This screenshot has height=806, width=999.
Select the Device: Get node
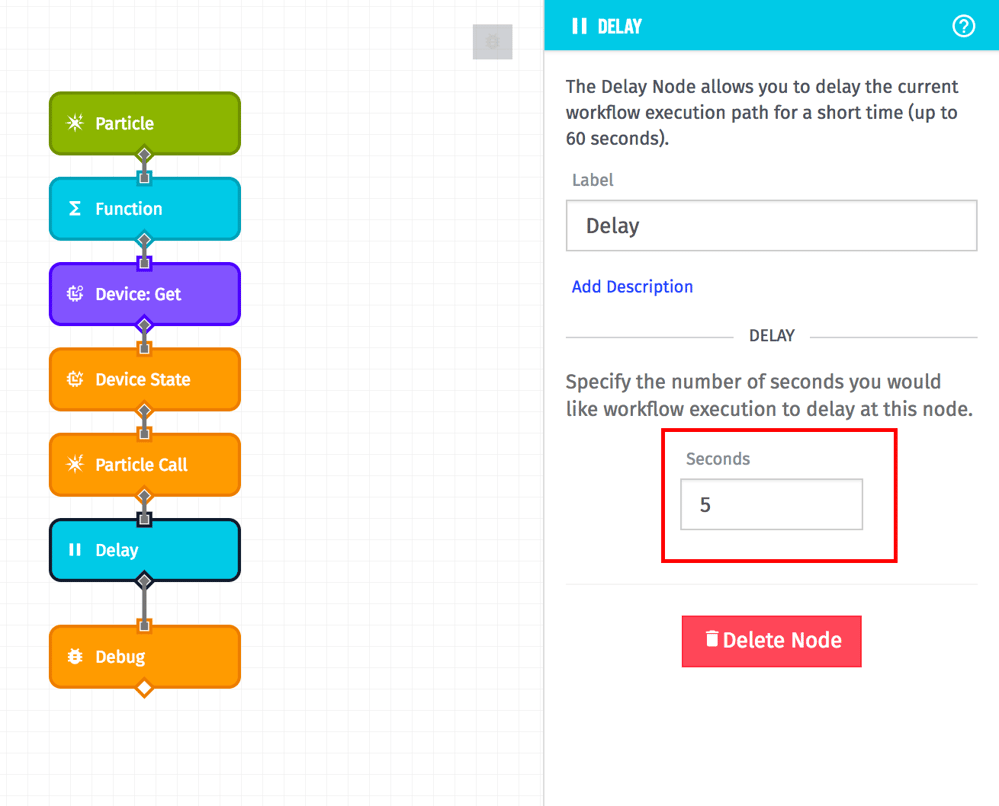pyautogui.click(x=144, y=294)
